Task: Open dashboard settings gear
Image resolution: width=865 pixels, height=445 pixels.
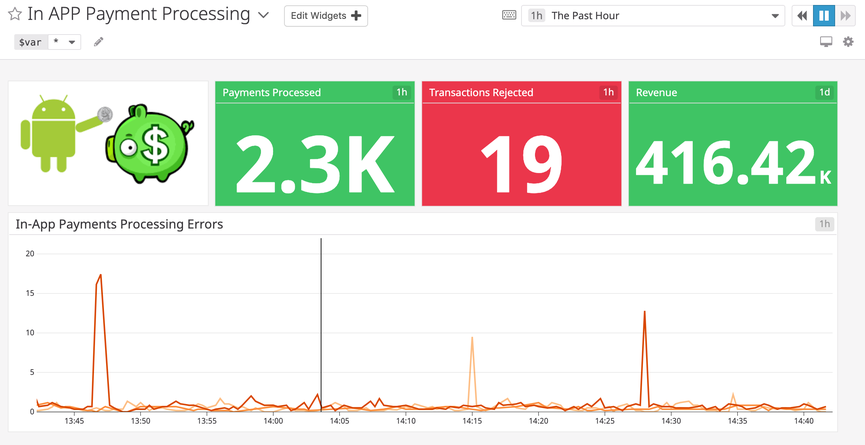Action: (848, 42)
